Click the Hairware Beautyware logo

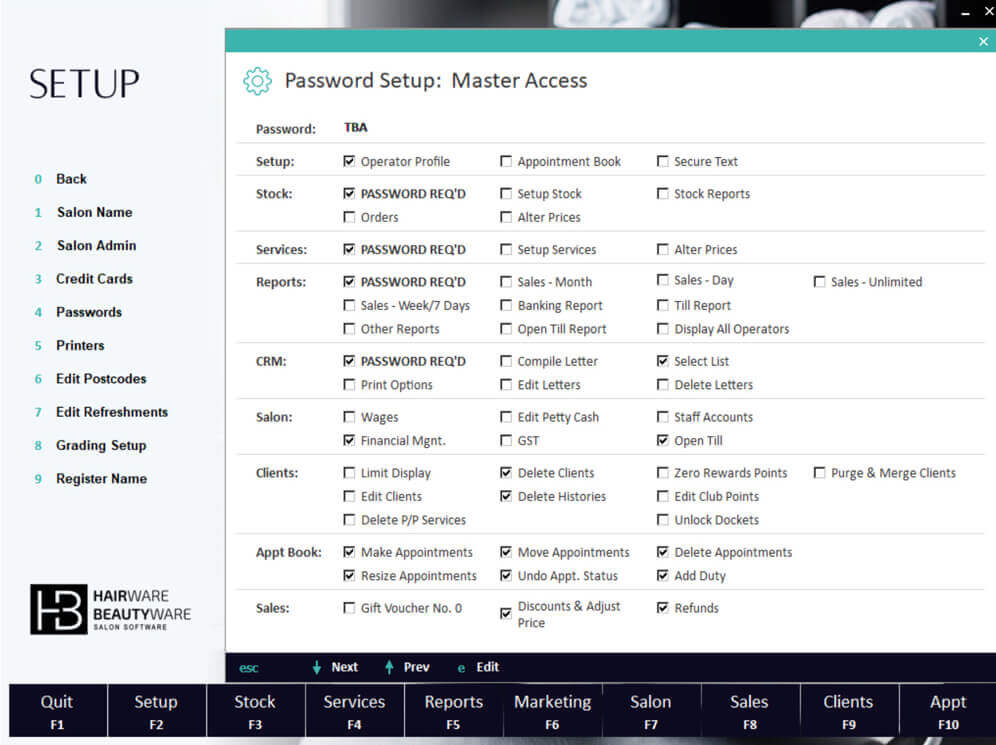(110, 609)
